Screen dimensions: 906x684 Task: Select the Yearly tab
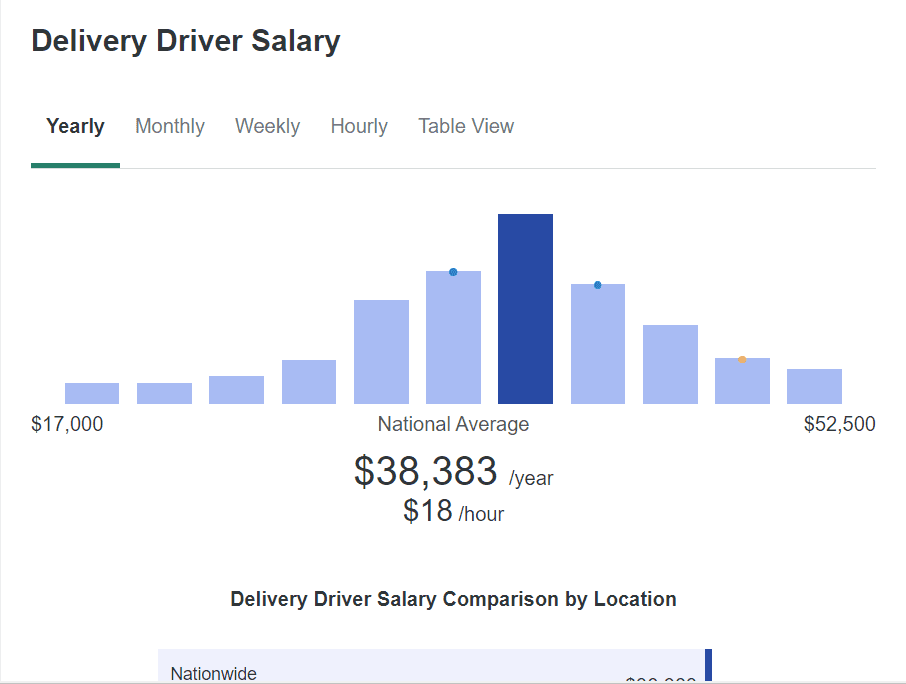tap(75, 127)
